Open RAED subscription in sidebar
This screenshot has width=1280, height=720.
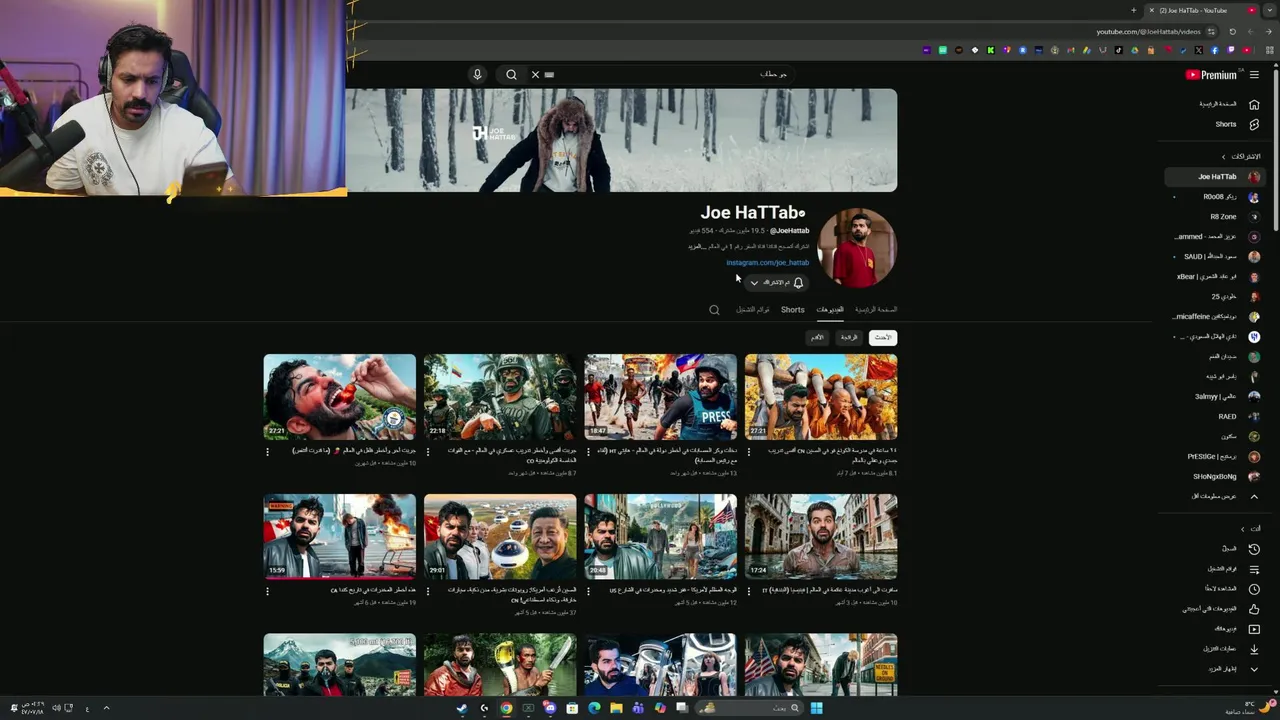(x=1214, y=416)
